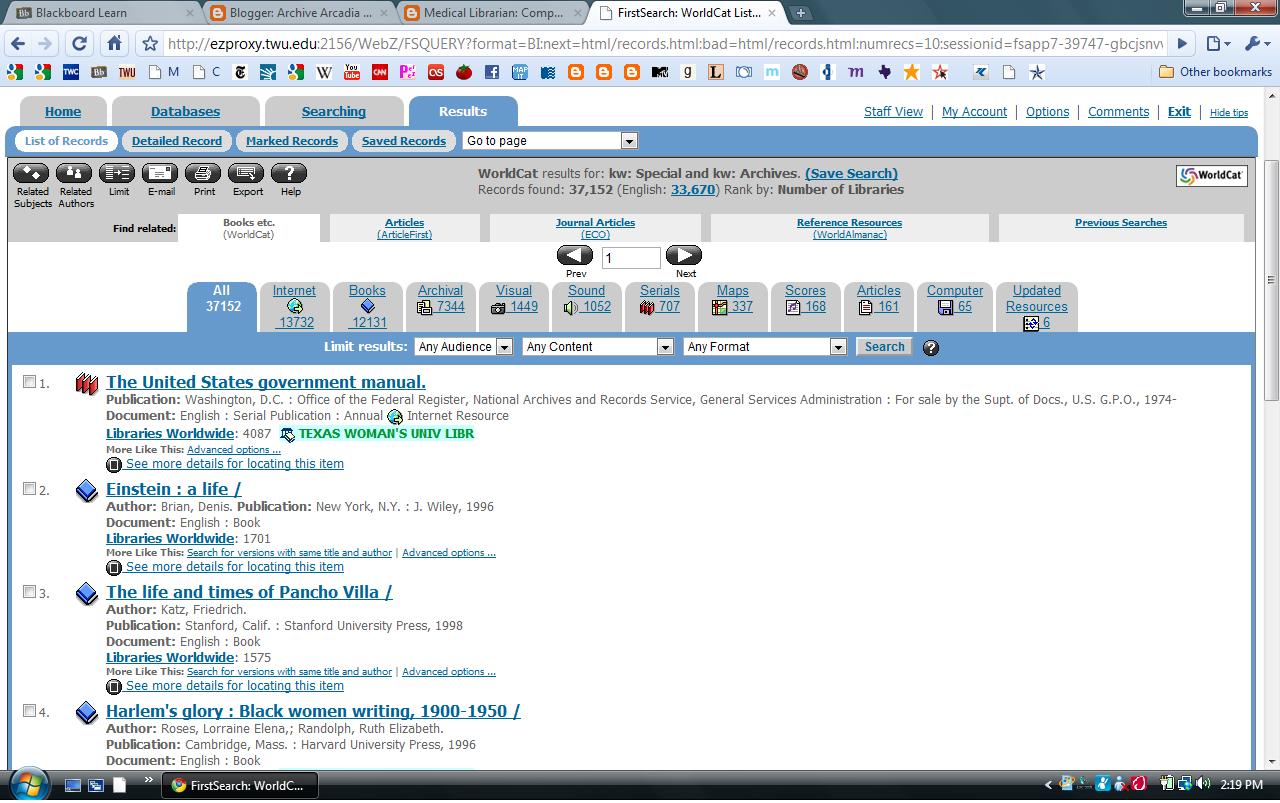This screenshot has height=803, width=1280.
Task: Click the Export records icon
Action: pyautogui.click(x=246, y=174)
